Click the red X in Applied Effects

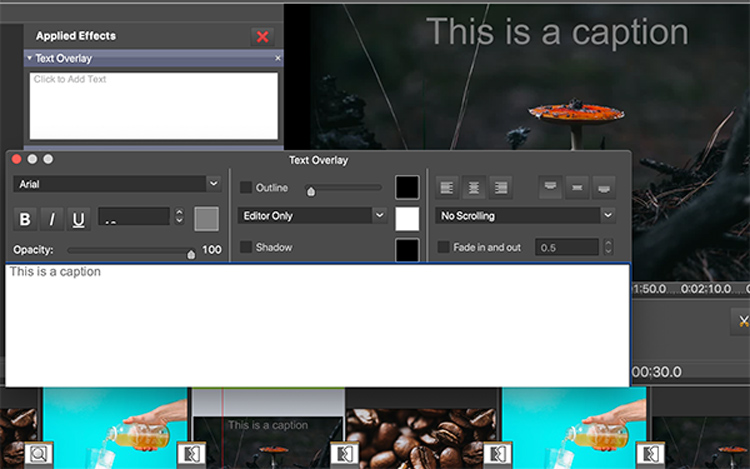tap(263, 37)
